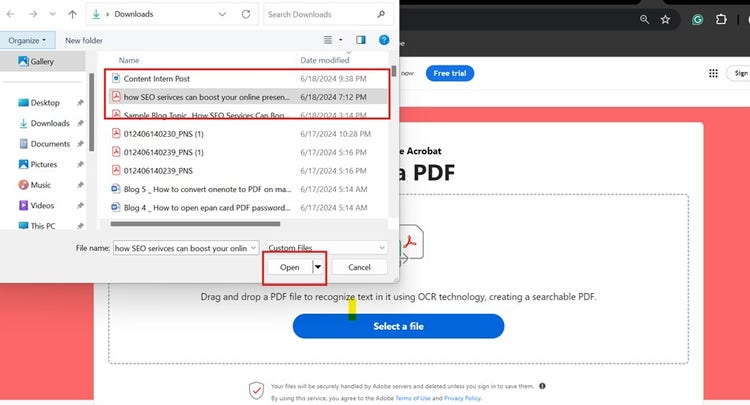Viewport: 750px width, 405px height.
Task: Unpin Desktop using its pin icon
Action: pos(80,102)
